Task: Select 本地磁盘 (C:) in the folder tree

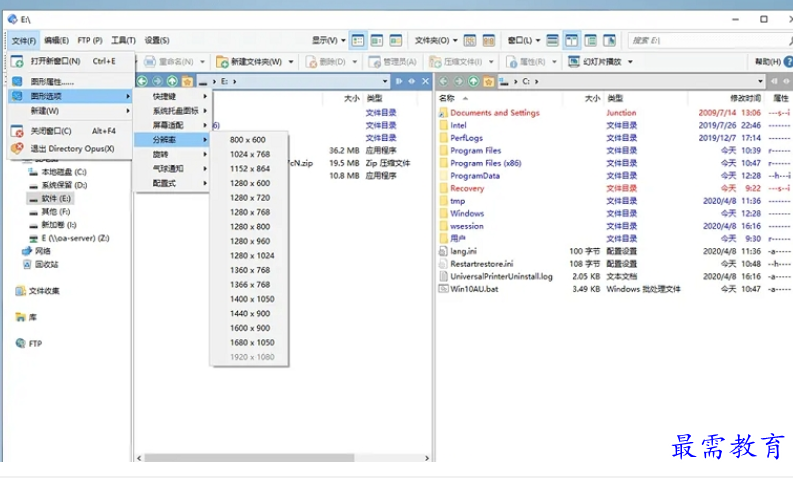Action: coord(58,172)
